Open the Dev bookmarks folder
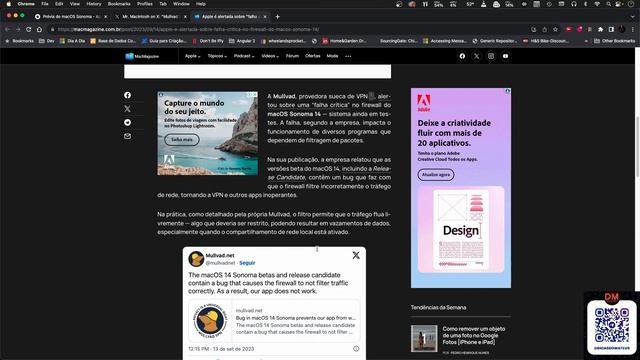The width and height of the screenshot is (640, 360). click(47, 41)
